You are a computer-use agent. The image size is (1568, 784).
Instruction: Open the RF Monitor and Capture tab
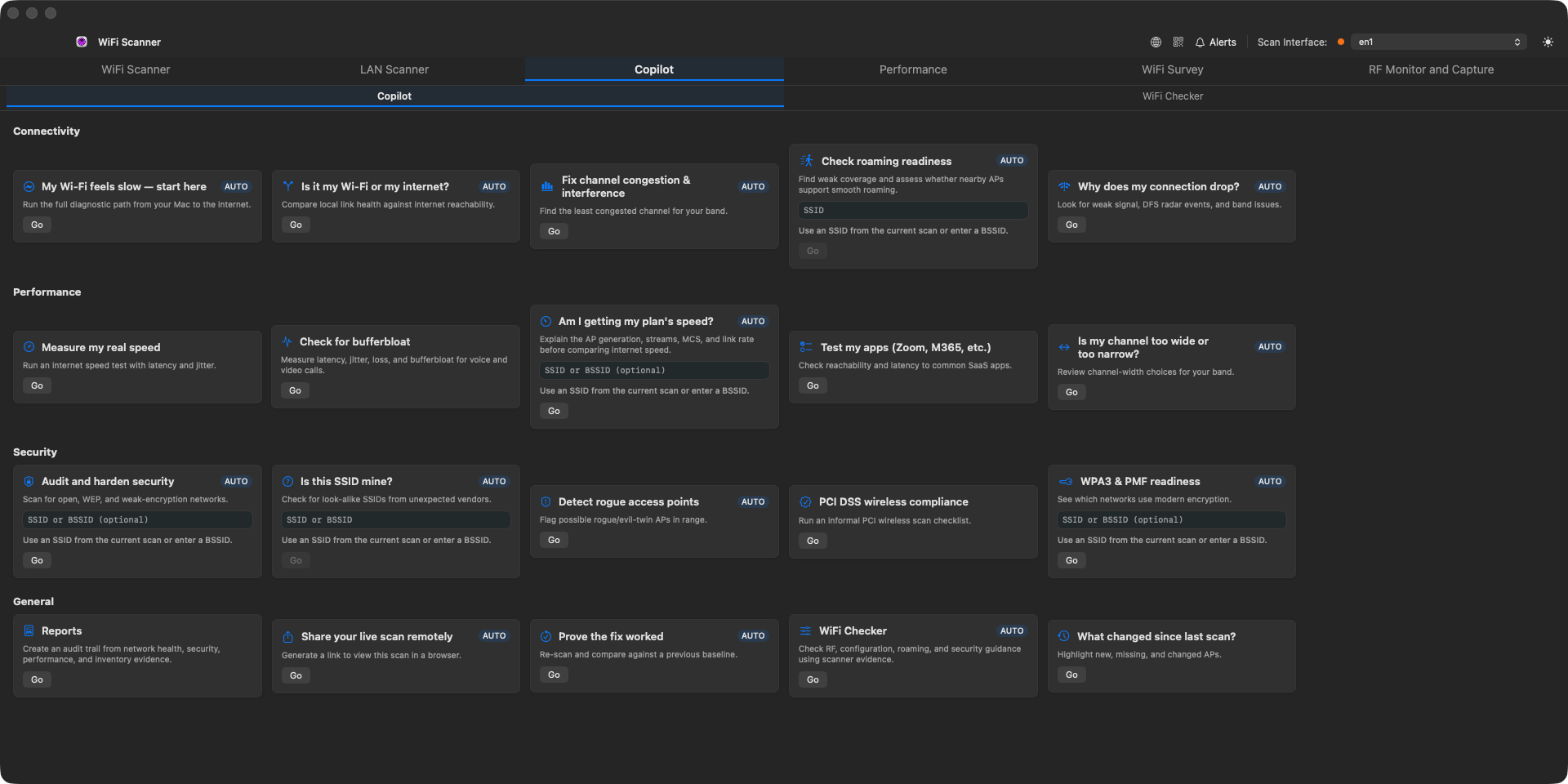pos(1431,69)
